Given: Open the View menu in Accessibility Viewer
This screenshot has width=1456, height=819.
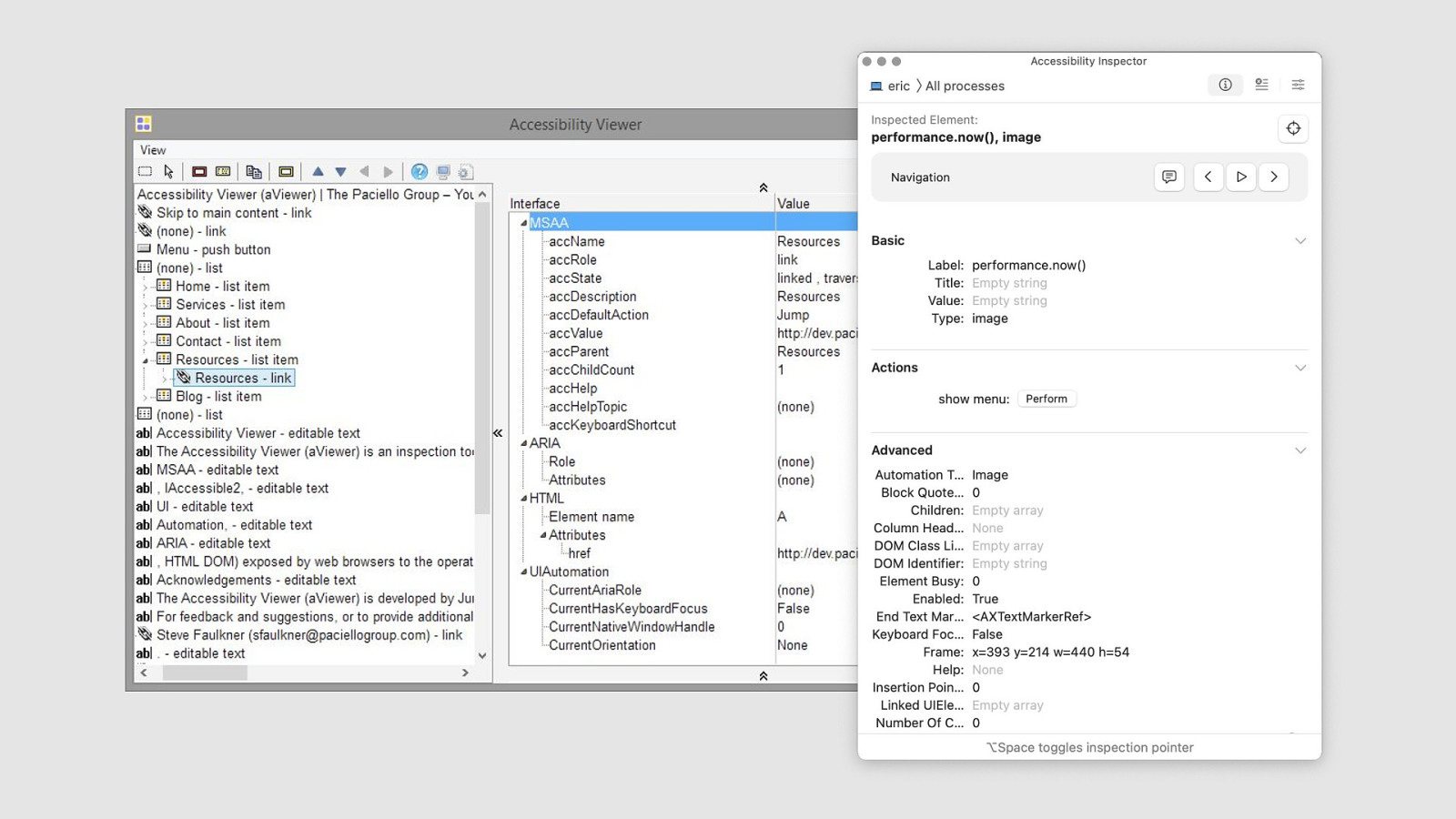Looking at the screenshot, I should click(153, 150).
